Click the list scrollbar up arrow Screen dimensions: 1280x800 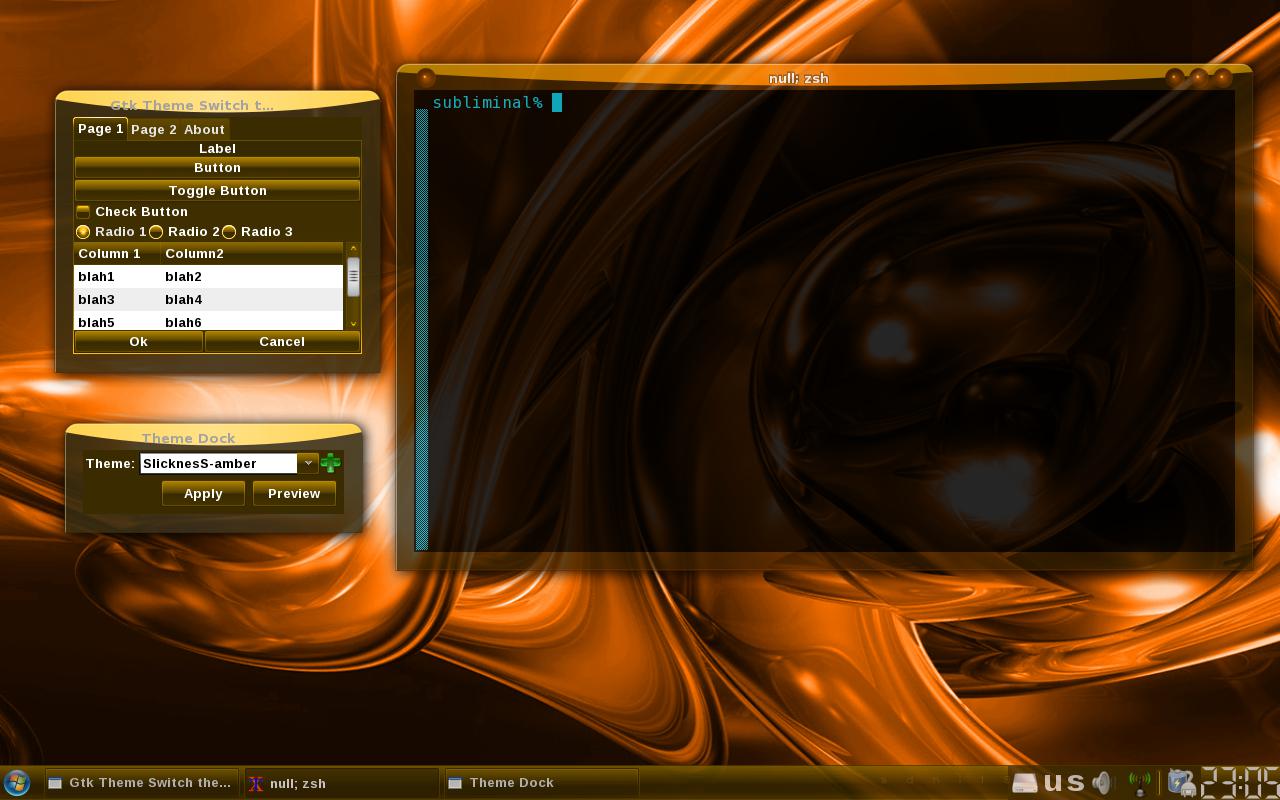click(353, 249)
